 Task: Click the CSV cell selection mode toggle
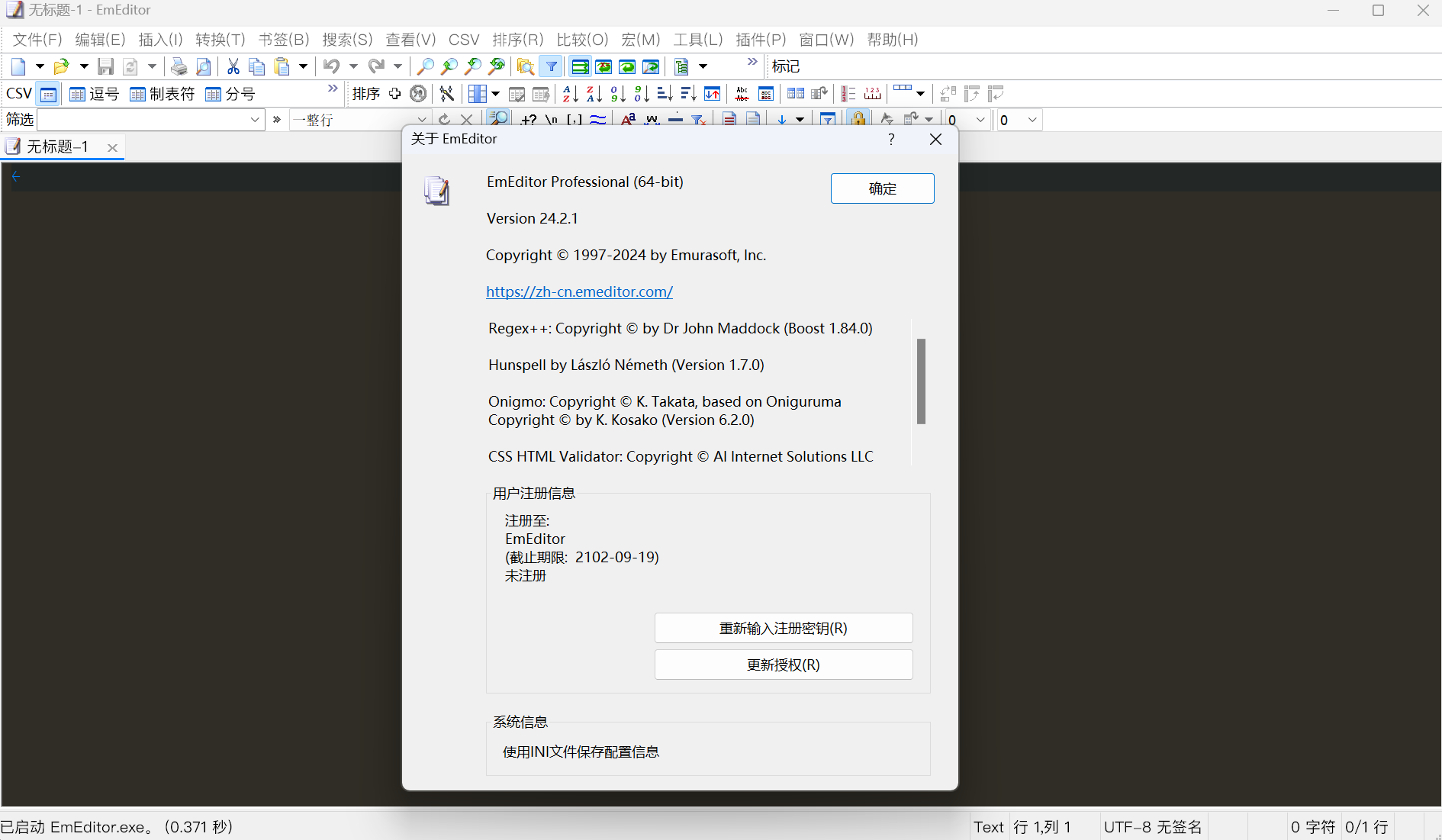(48, 95)
